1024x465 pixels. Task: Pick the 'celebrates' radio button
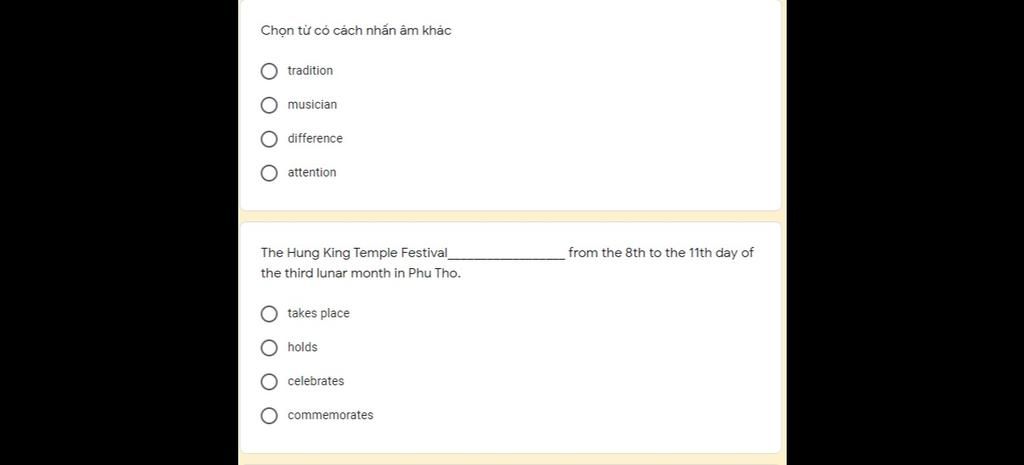[x=269, y=382]
